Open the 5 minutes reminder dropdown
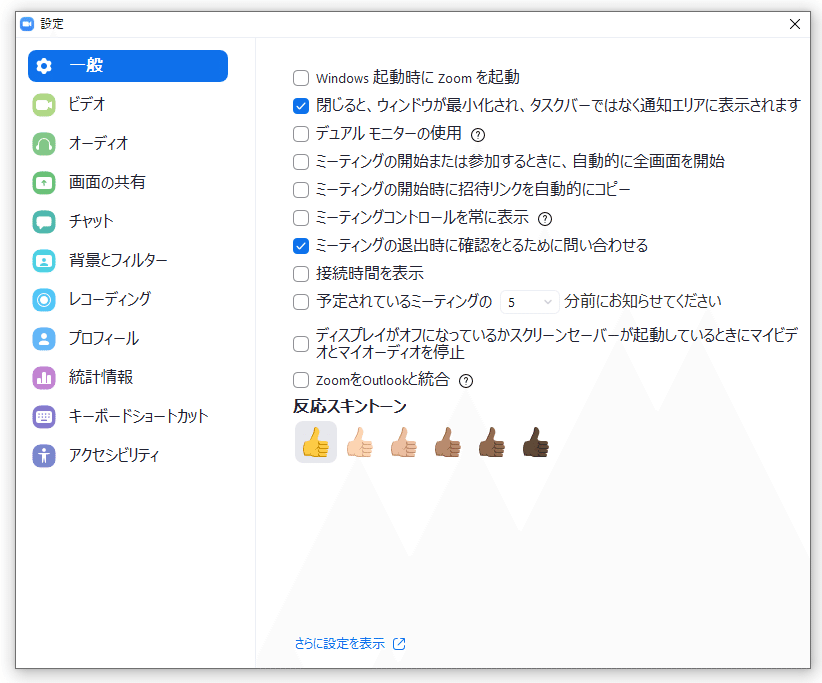 pyautogui.click(x=529, y=302)
